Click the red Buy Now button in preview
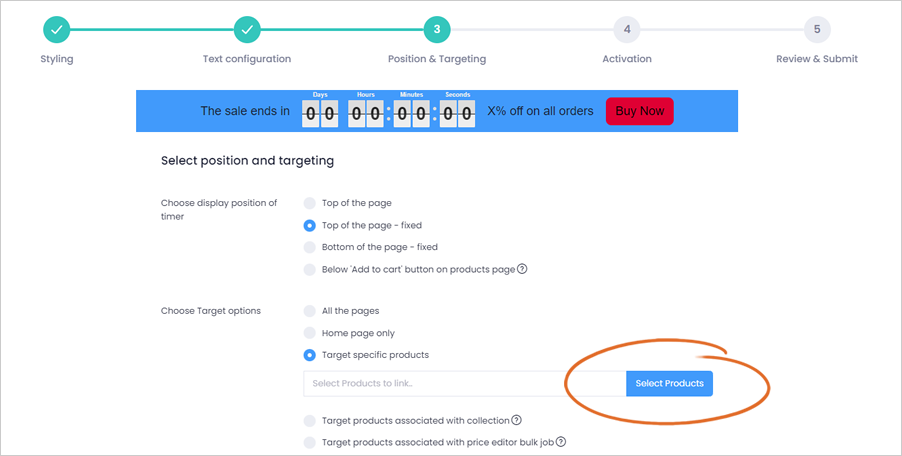Screen dimensions: 902x456 [640, 111]
